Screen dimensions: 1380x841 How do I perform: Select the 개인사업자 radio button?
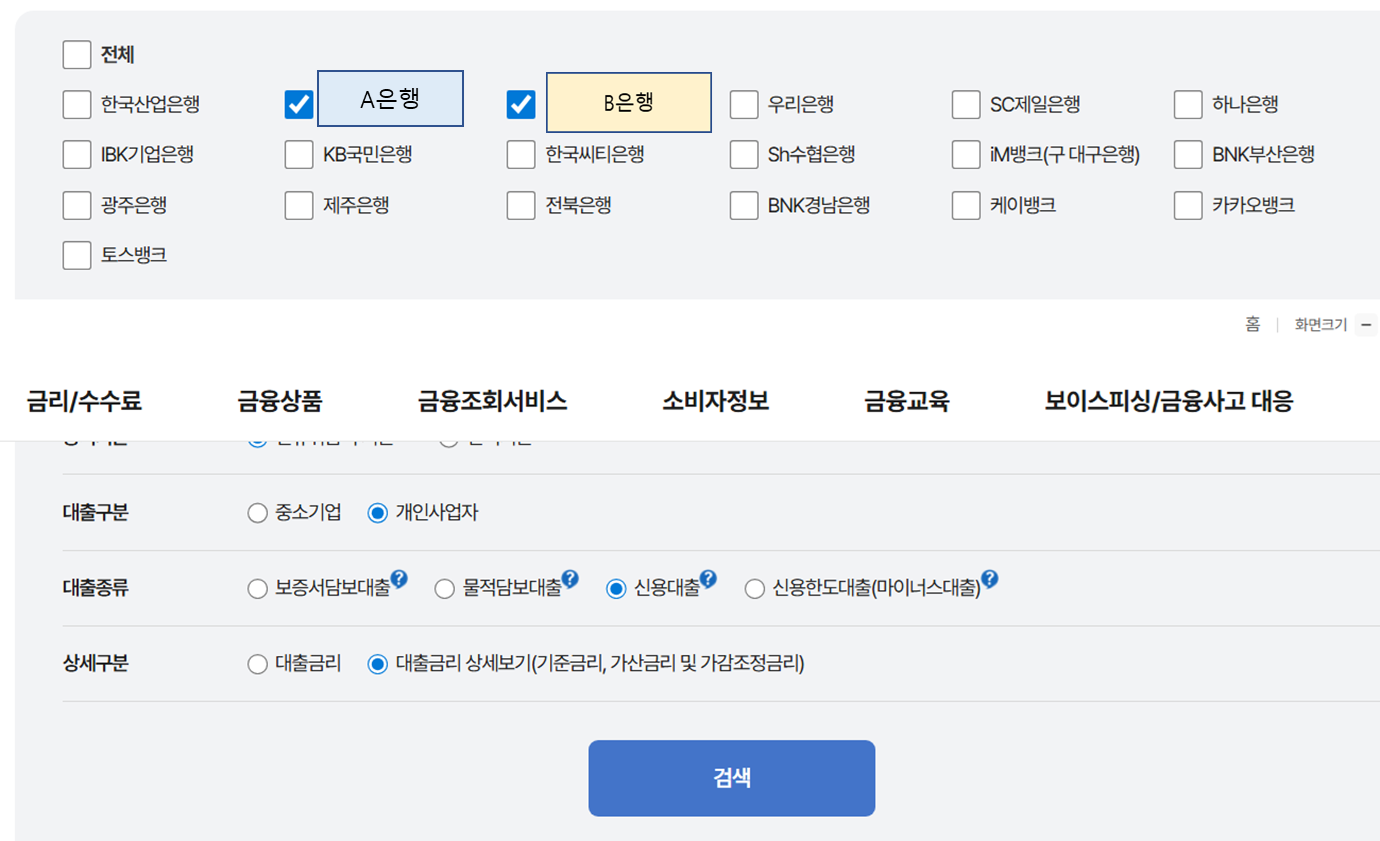pos(377,513)
